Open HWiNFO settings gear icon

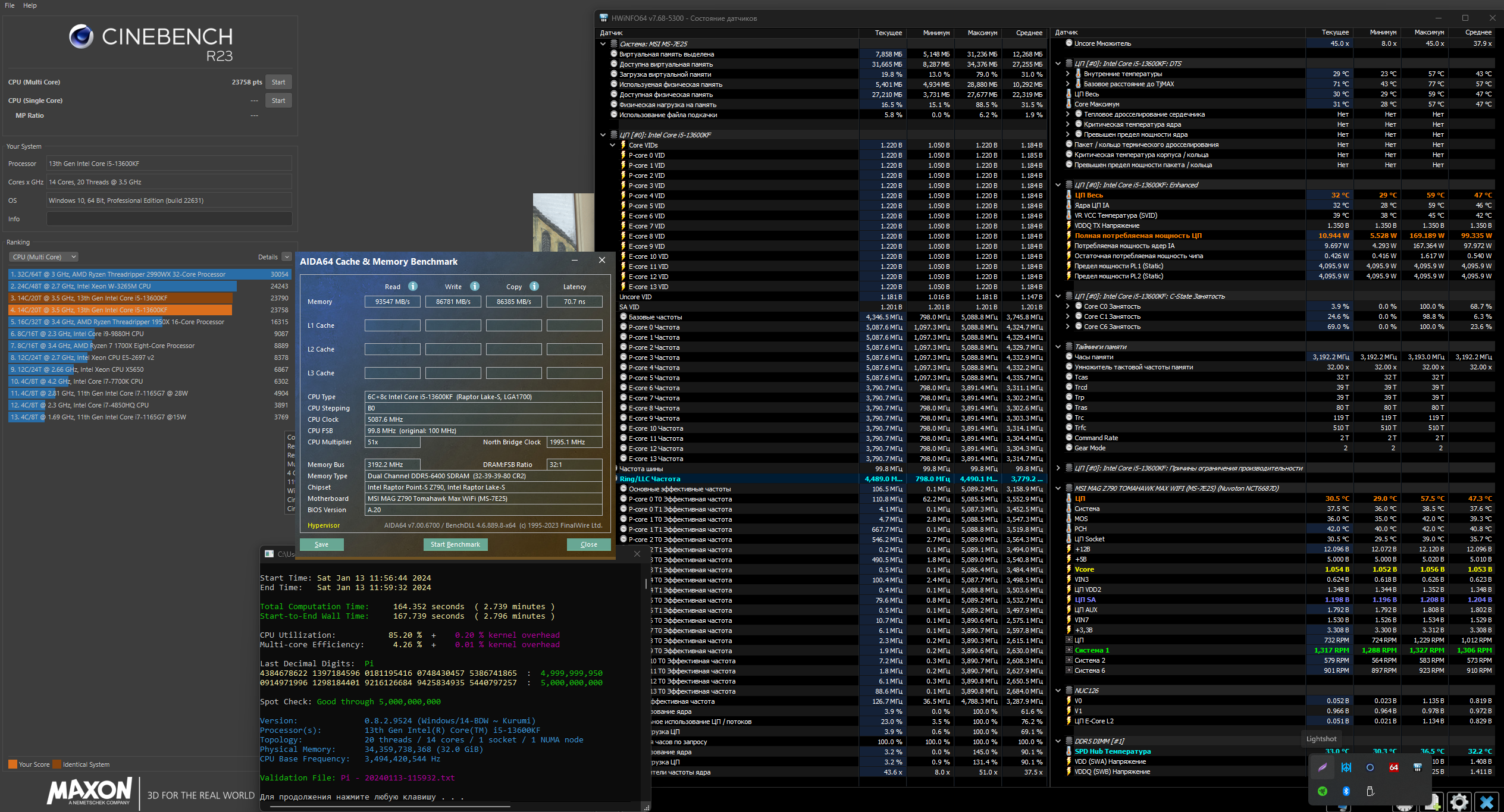click(x=1459, y=802)
